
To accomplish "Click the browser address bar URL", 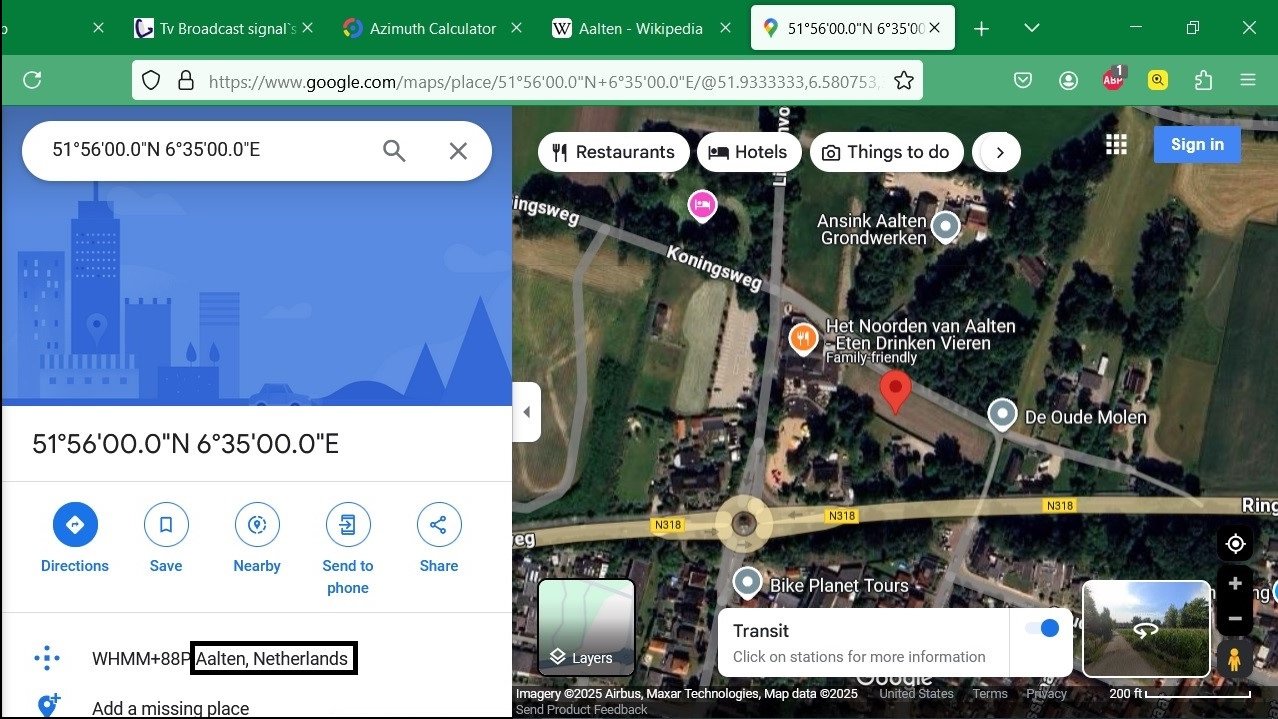I will point(545,81).
